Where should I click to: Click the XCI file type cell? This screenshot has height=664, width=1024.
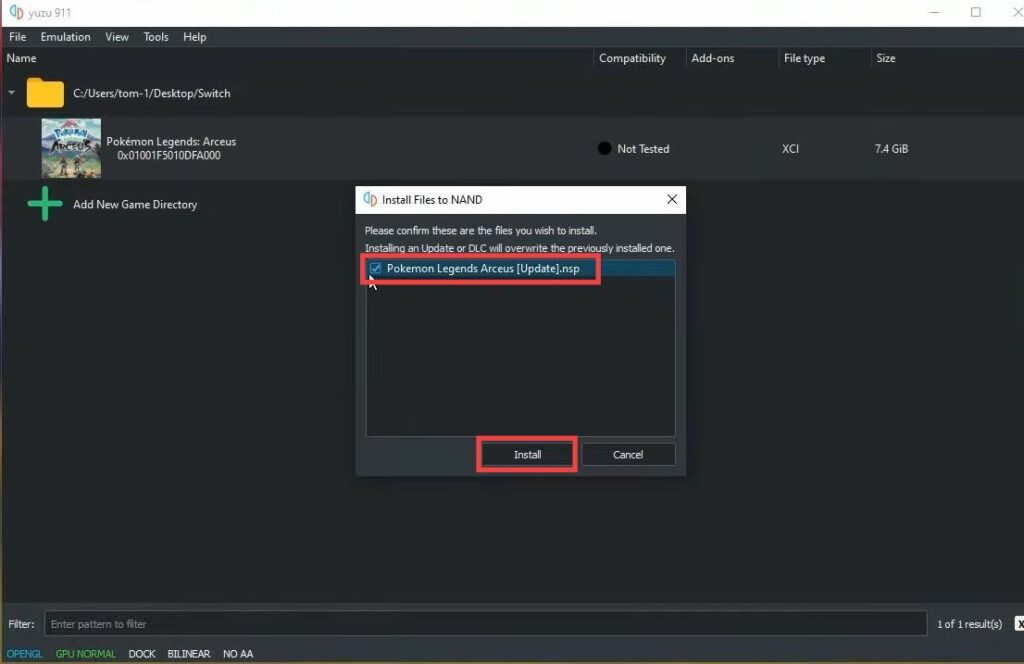pyautogui.click(x=790, y=149)
